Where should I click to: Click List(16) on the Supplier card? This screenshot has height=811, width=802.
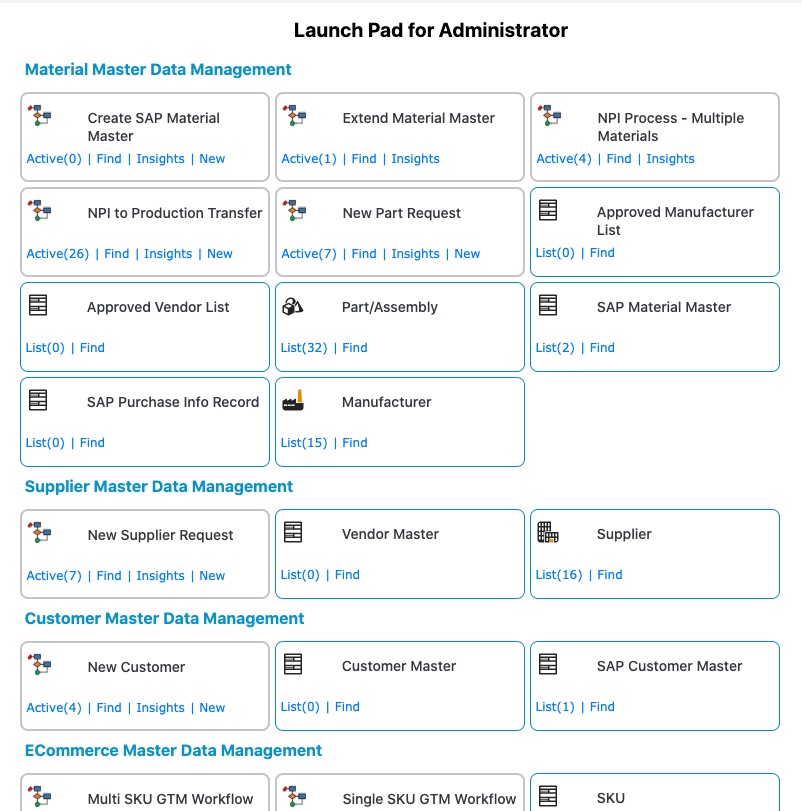(559, 574)
